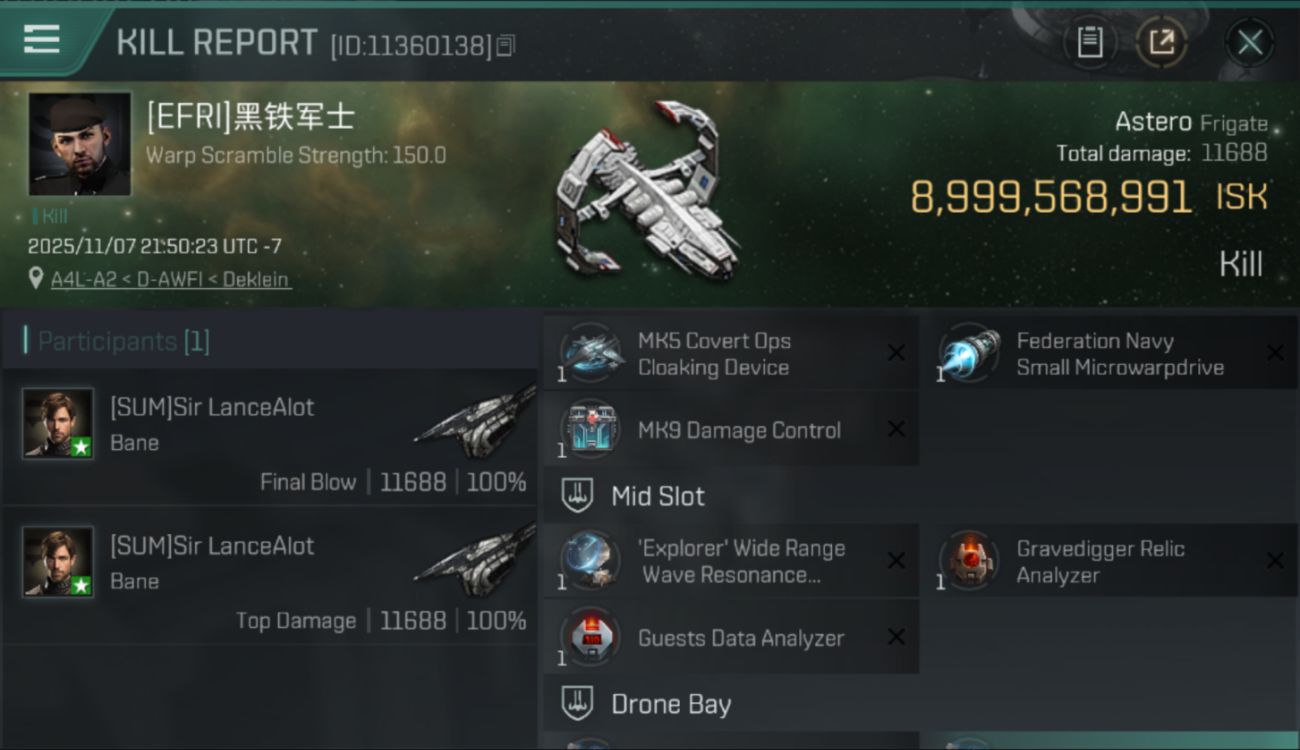1300x750 pixels.
Task: Select Guests Data Analyzer icon
Action: pyautogui.click(x=591, y=638)
